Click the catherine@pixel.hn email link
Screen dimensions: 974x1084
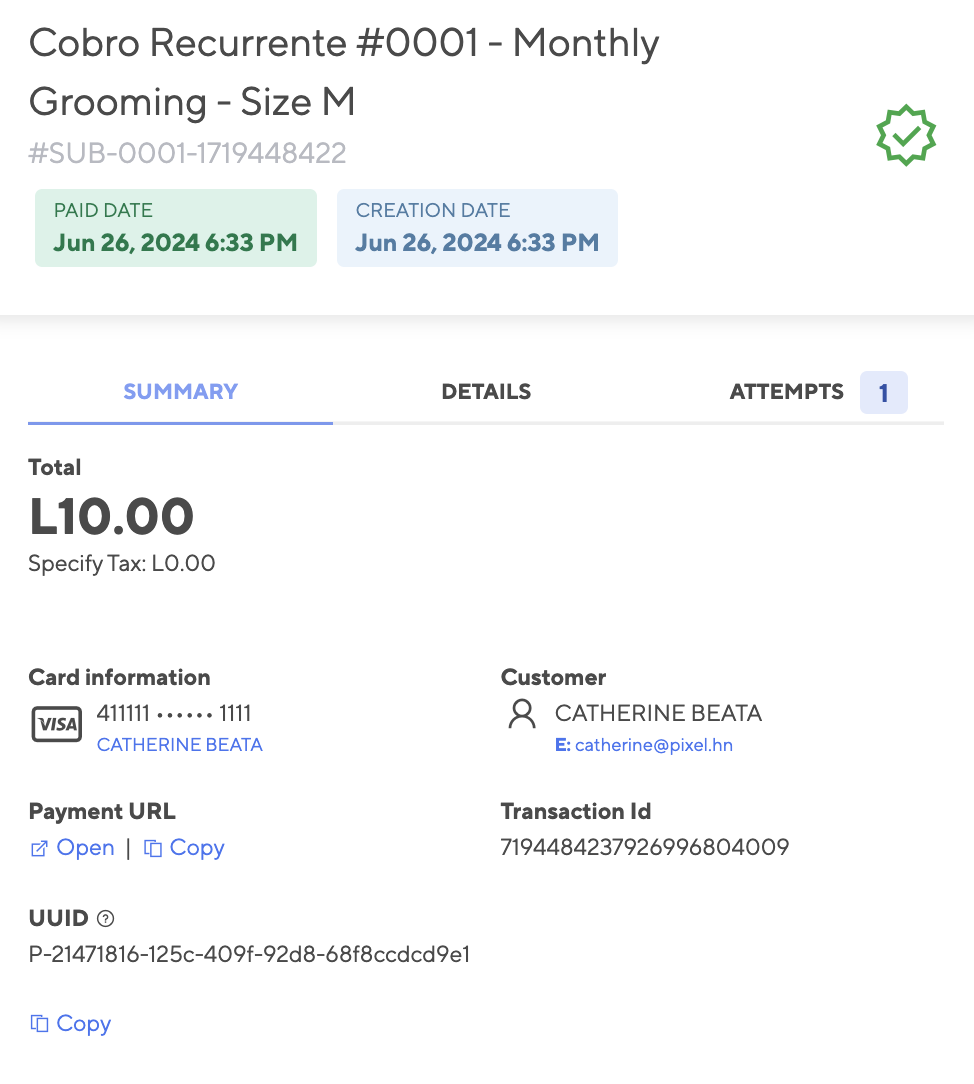653,745
